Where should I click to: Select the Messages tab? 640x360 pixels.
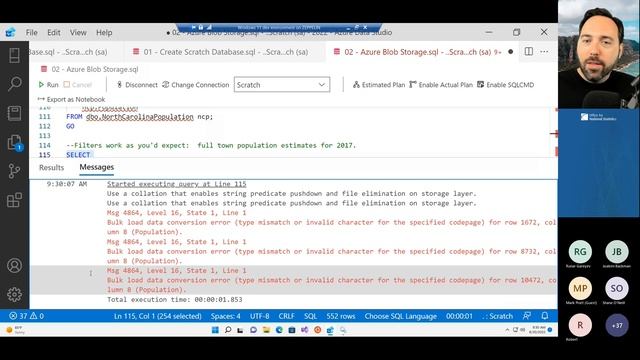click(x=97, y=167)
